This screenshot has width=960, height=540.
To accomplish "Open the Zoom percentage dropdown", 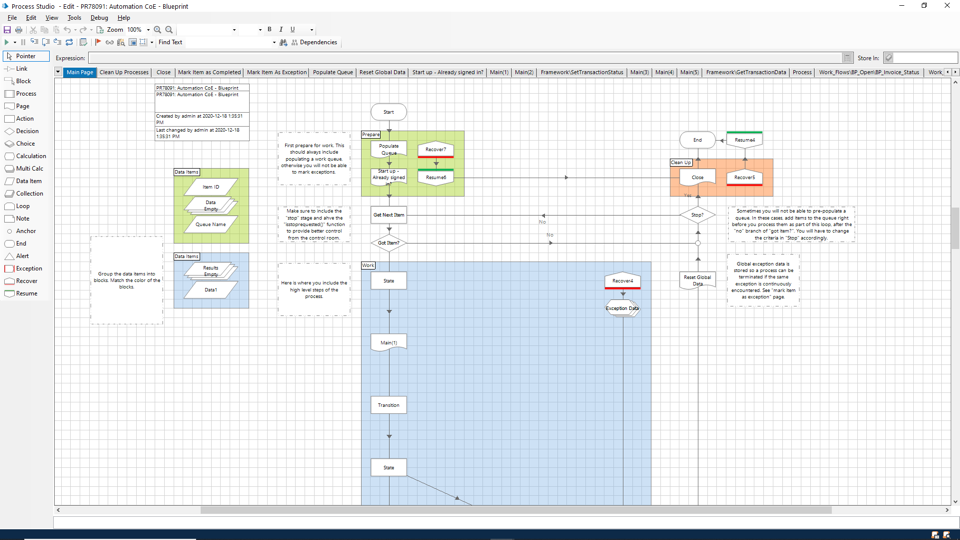I will click(148, 30).
